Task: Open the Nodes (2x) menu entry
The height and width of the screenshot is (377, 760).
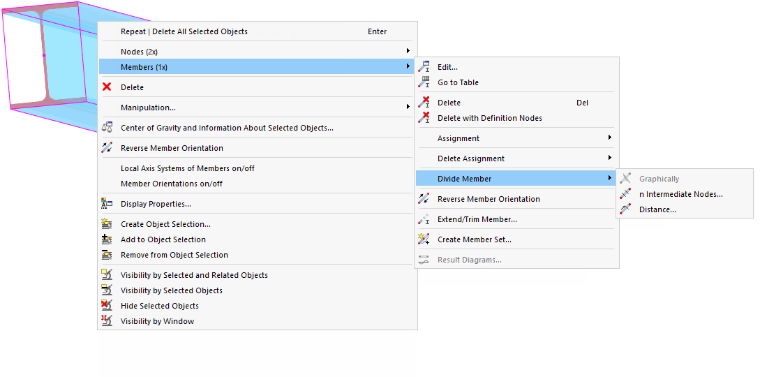Action: coord(257,51)
